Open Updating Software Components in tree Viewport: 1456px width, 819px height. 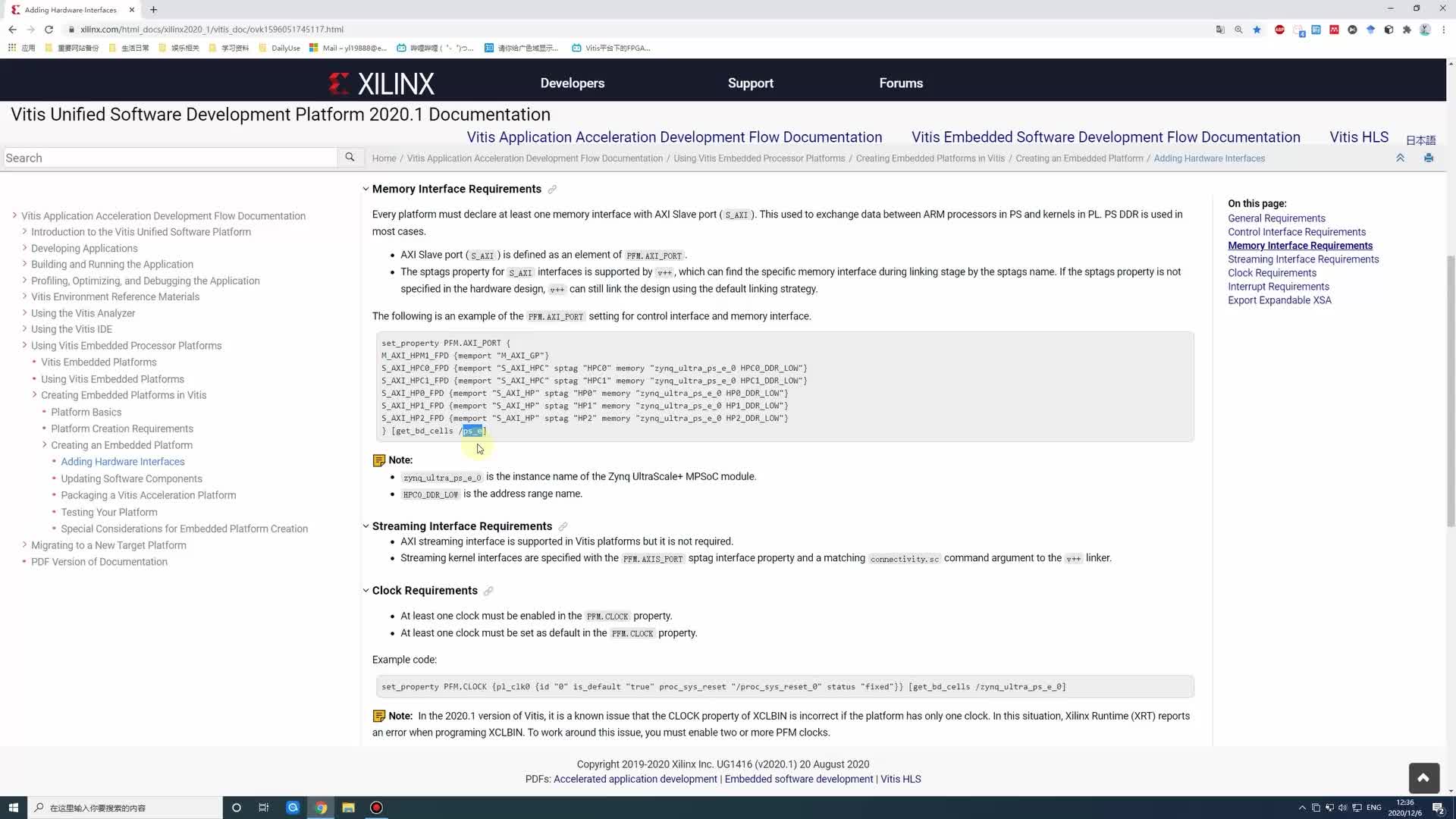[x=131, y=479]
